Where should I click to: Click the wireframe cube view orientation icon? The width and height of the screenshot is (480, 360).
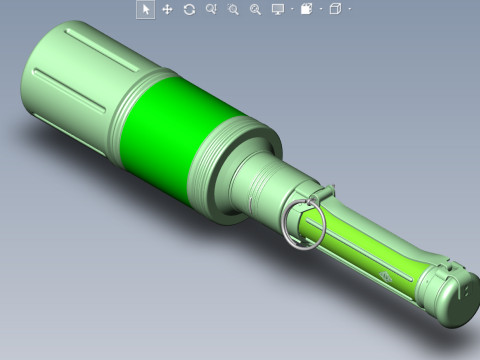[x=335, y=9]
